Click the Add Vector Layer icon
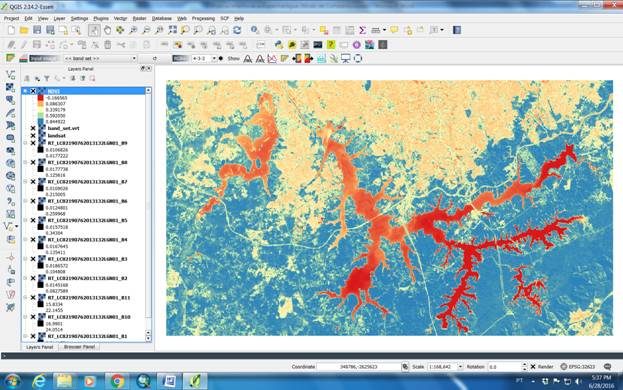 [10, 74]
